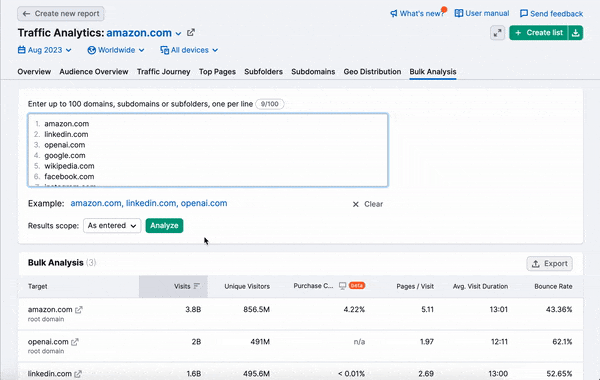Click 'google.com' line in the domain list
Screen dimensions: 600x380
[65, 156]
